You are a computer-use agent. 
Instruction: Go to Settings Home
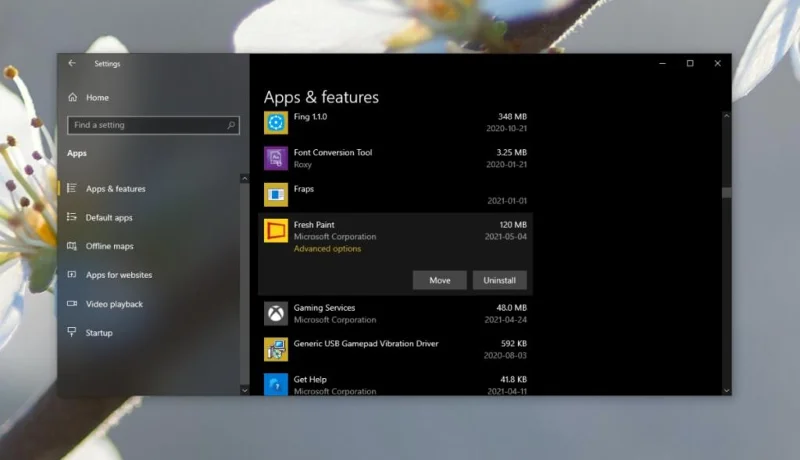click(x=97, y=97)
